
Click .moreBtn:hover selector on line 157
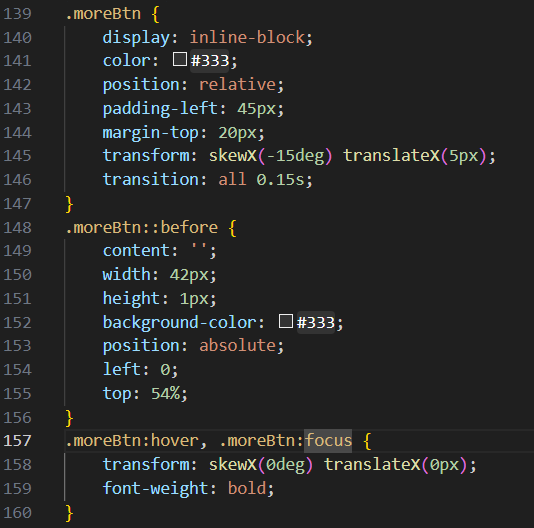[132, 441]
